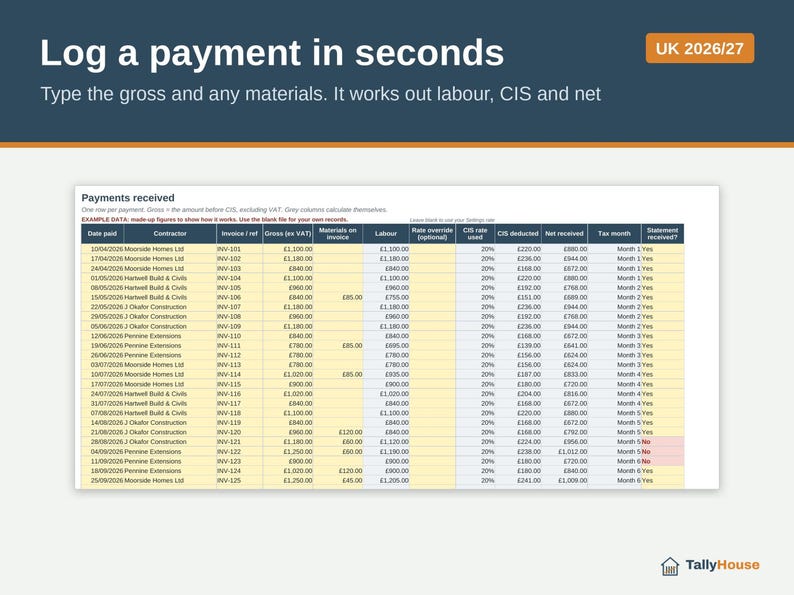Click invoice cell INV-125
The image size is (794, 595).
(240, 480)
